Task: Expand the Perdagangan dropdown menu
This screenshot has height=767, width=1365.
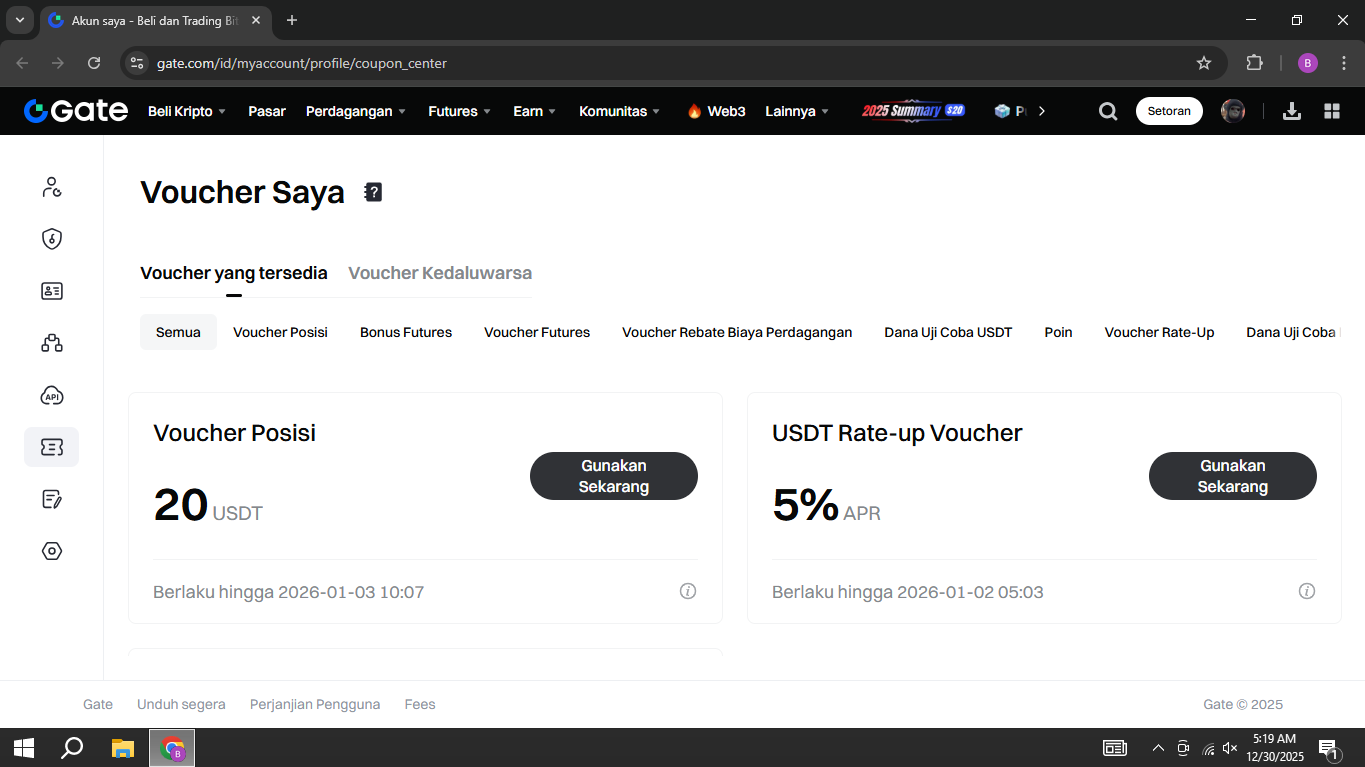Action: (x=355, y=111)
